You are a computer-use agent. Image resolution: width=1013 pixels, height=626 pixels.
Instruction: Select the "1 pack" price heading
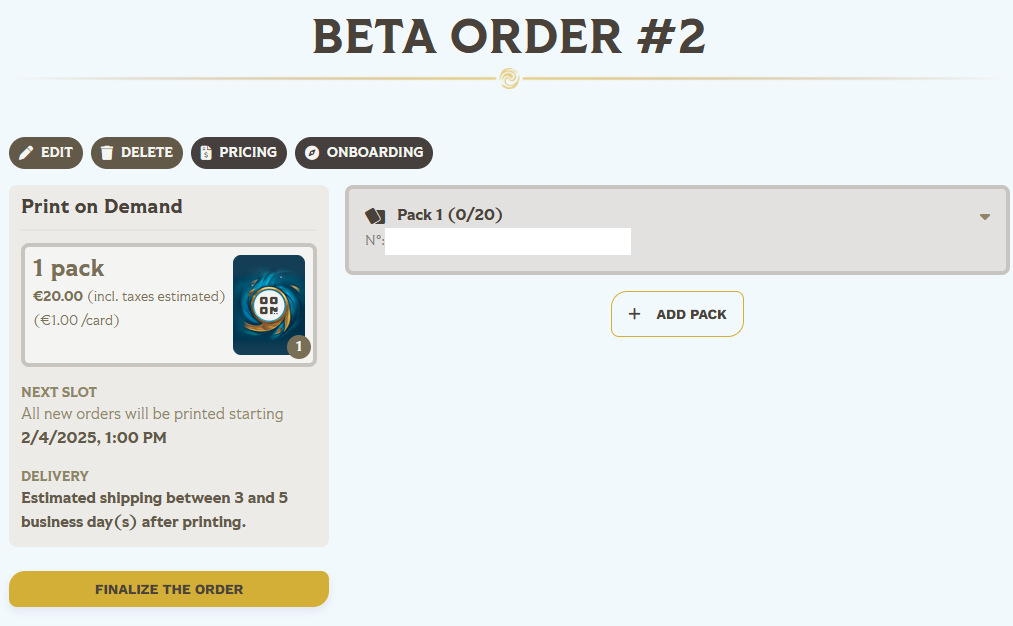click(69, 268)
